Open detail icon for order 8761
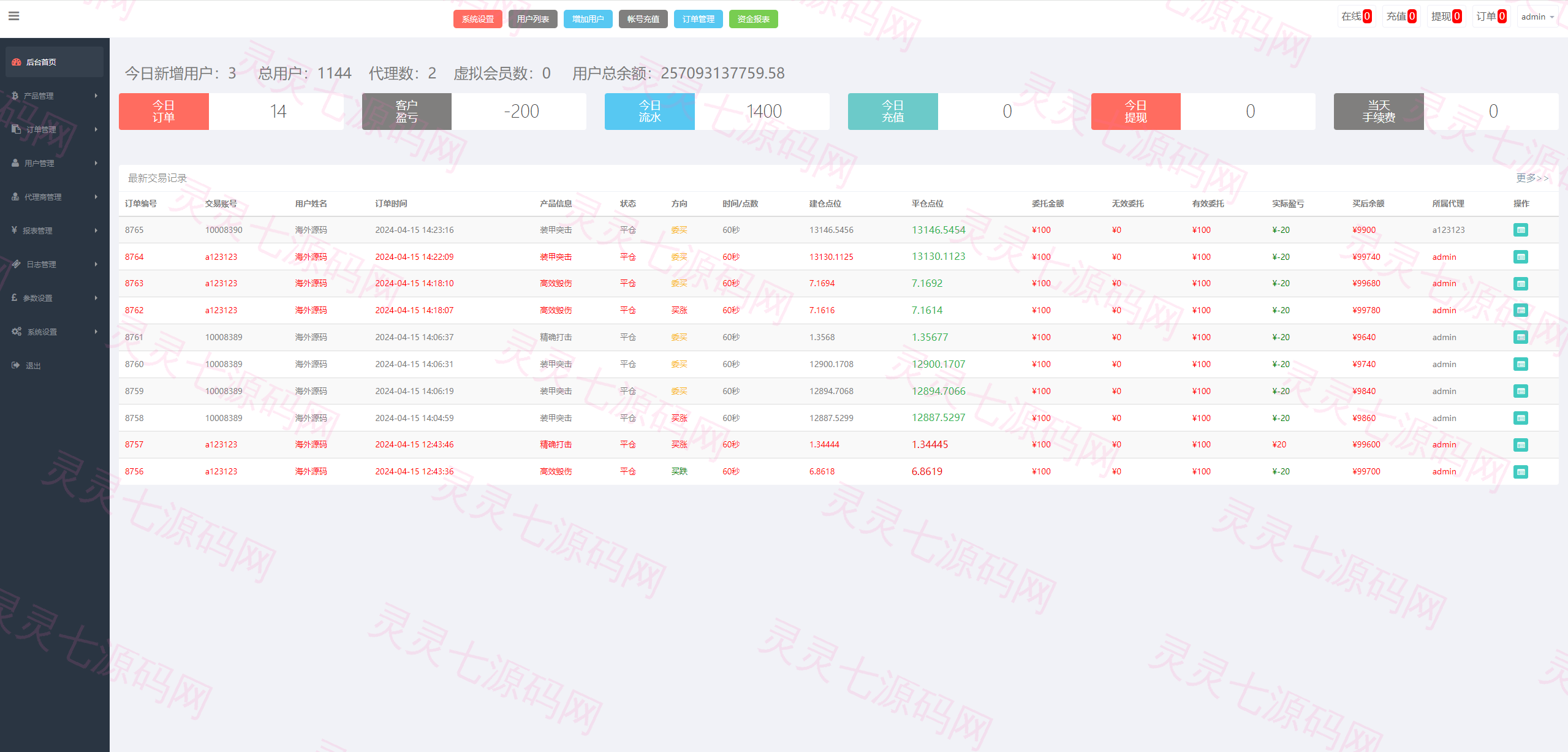Viewport: 1568px width, 752px height. (1520, 337)
